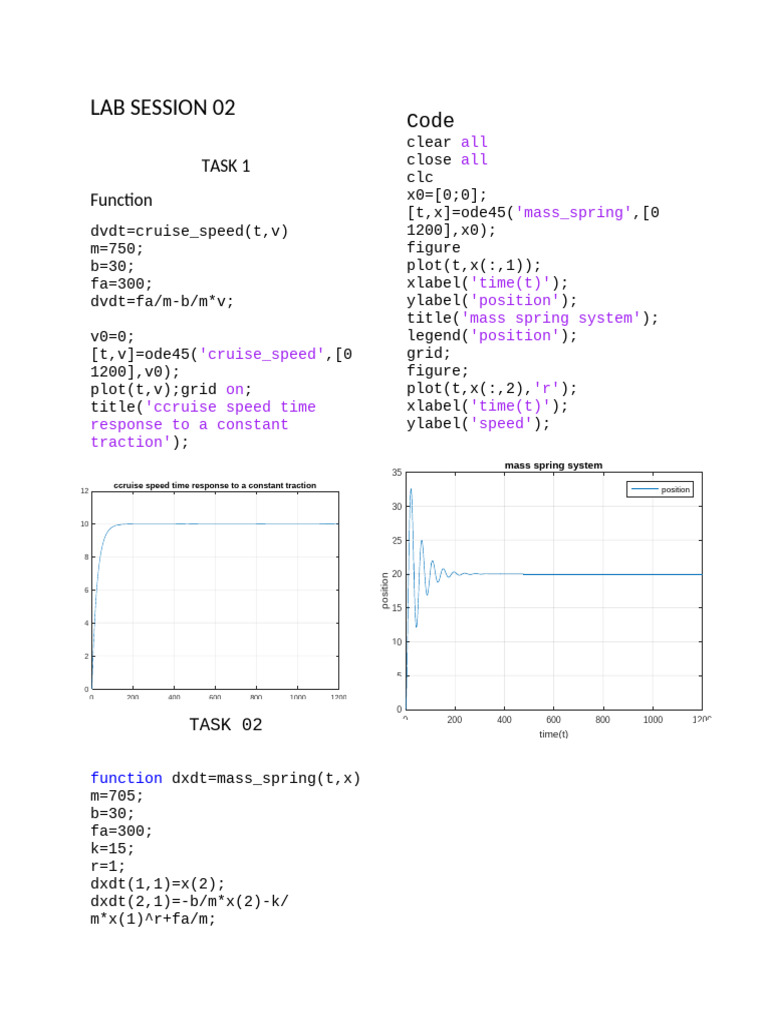Viewport: 768px width, 1024px height.
Task: Click 'function dxdt=mass_spring(t,x)' line
Action: (x=225, y=778)
